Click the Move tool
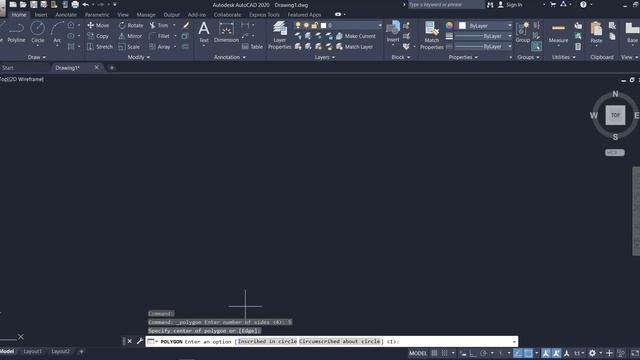This screenshot has height=360, width=640. point(98,25)
